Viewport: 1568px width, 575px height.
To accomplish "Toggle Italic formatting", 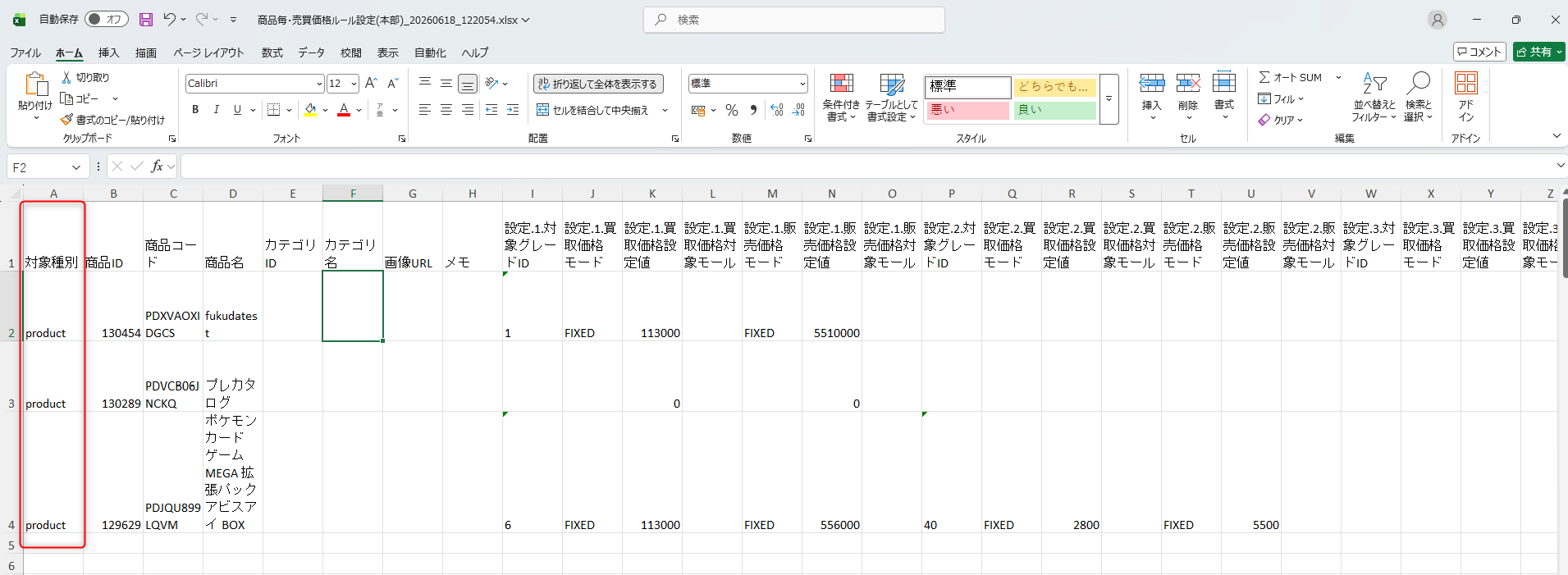I will [216, 110].
